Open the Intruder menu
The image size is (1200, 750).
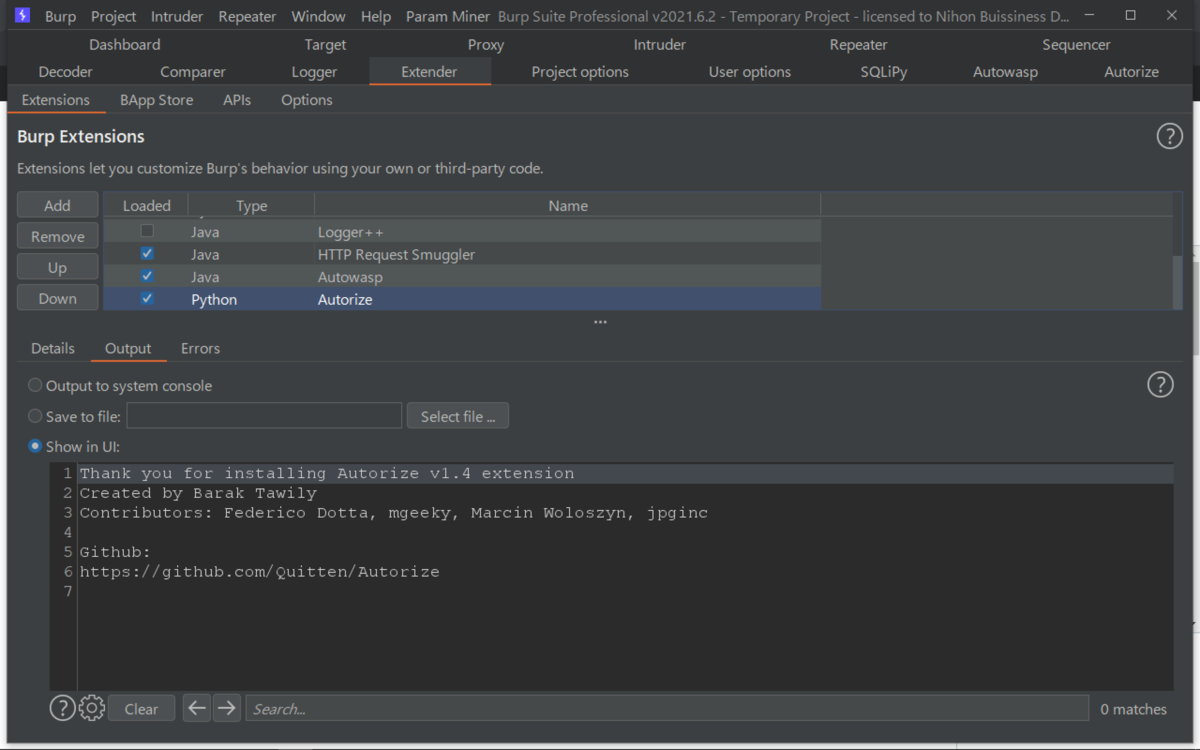pyautogui.click(x=177, y=16)
